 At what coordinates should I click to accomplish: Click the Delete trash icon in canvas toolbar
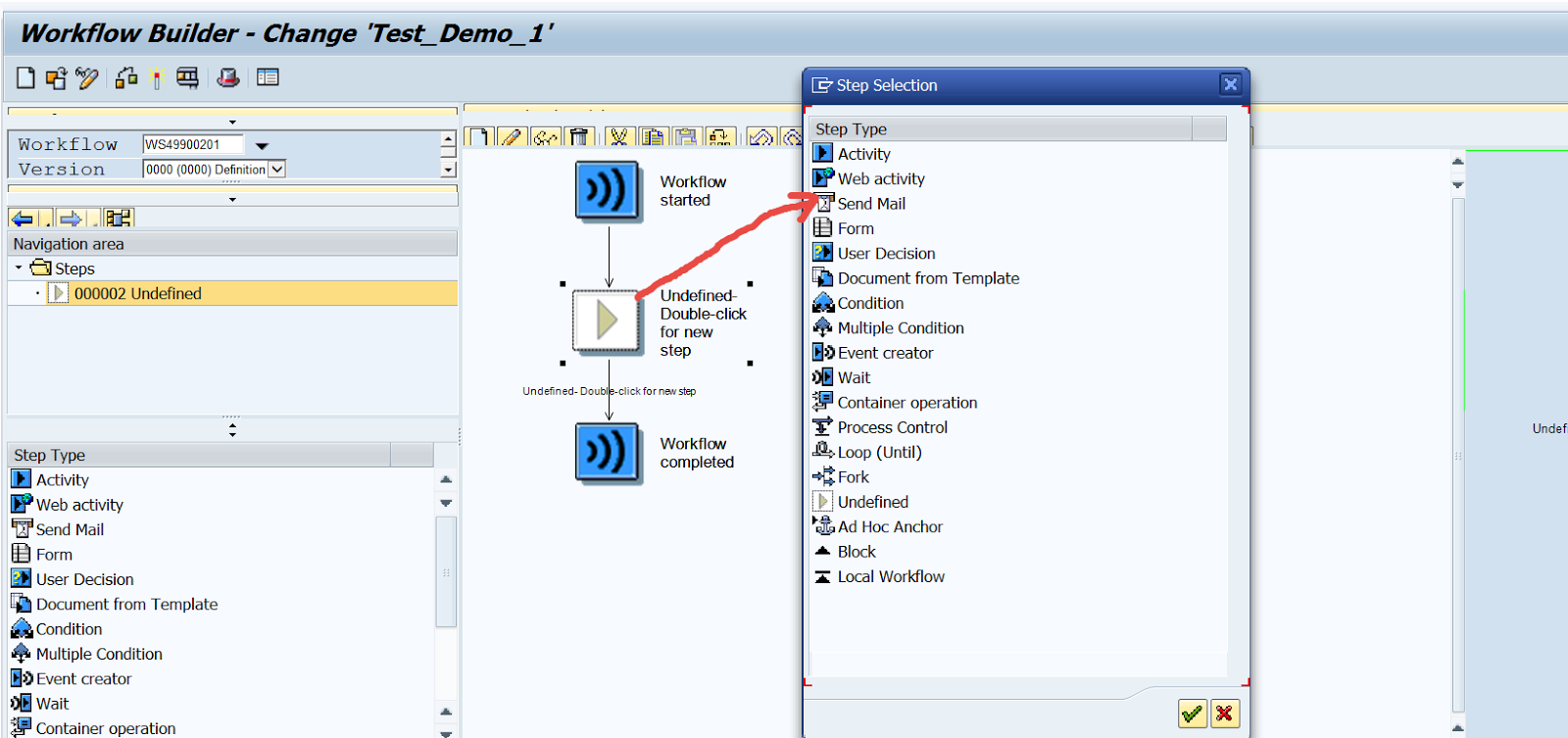579,136
